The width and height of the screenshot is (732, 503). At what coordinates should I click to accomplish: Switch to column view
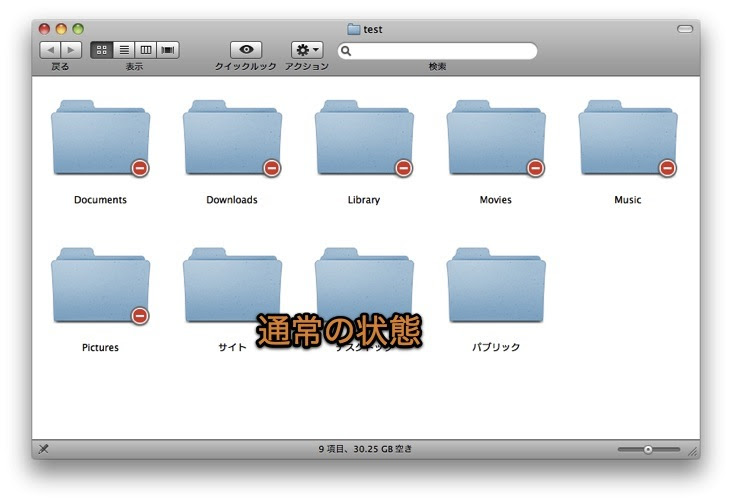click(x=146, y=50)
